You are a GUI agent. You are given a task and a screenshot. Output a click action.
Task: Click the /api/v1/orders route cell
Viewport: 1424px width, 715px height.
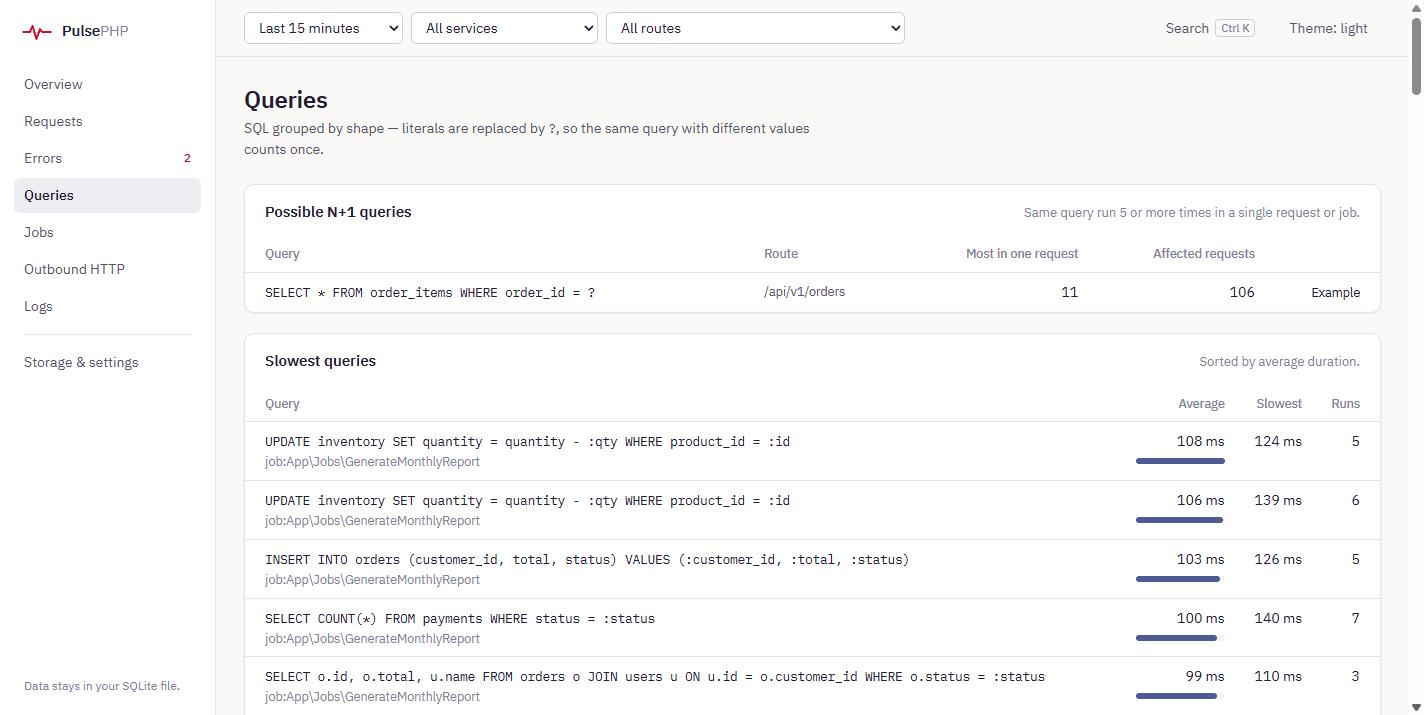pyautogui.click(x=804, y=292)
